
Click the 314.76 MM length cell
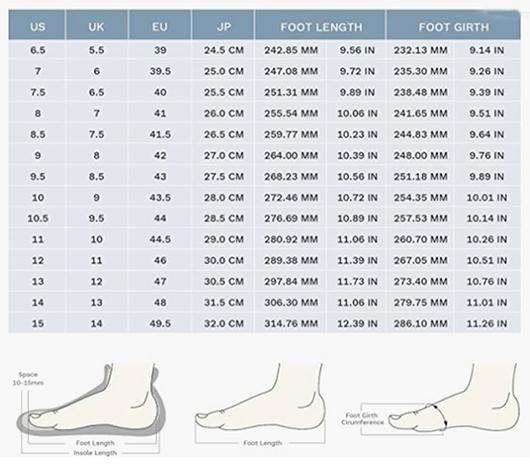coord(291,323)
